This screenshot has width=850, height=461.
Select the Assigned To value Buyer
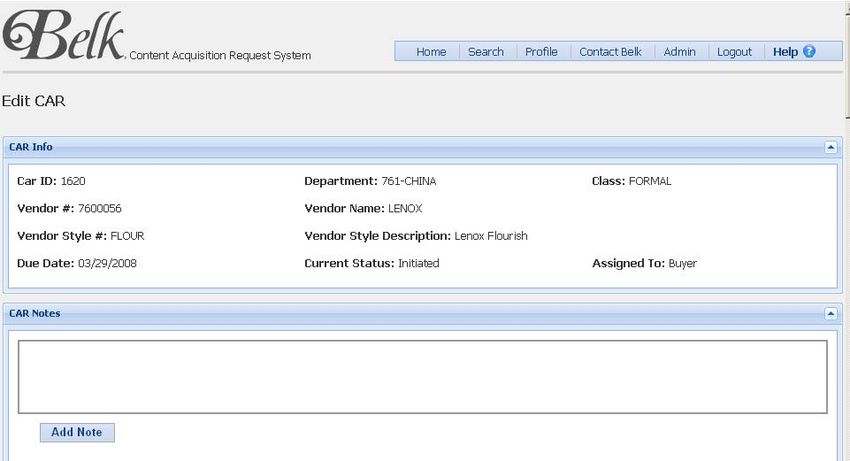[682, 264]
